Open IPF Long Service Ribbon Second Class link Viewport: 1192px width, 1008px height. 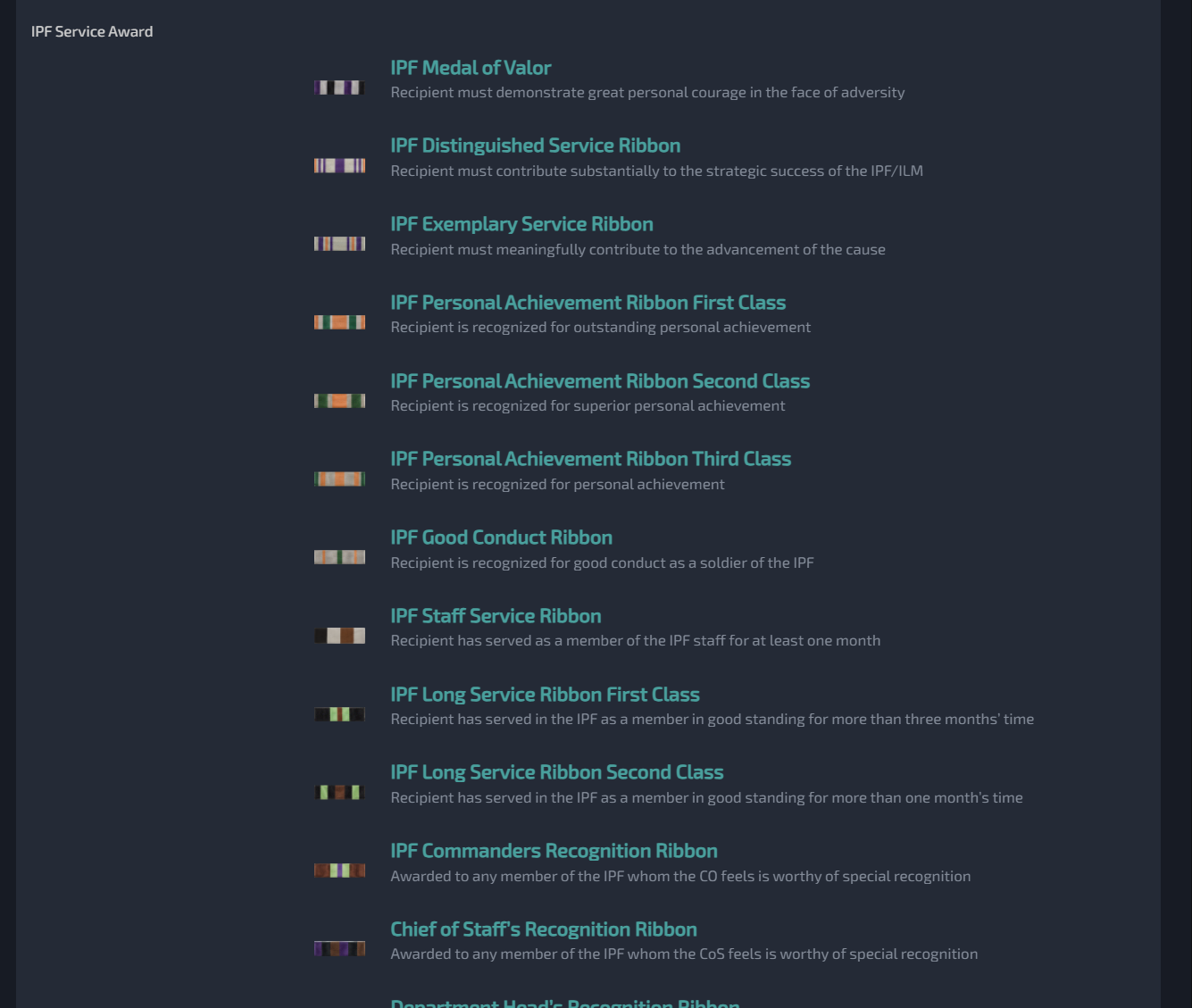556,772
